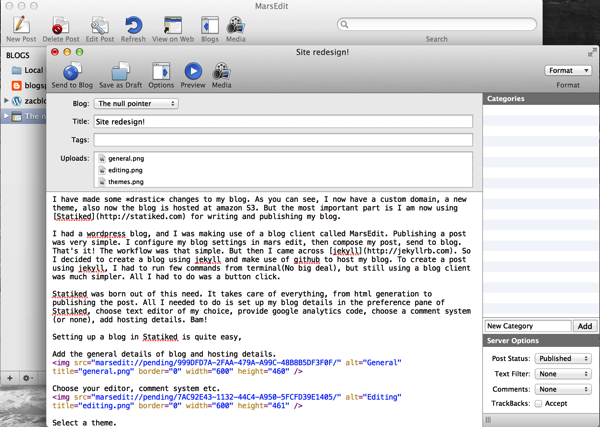Screen dimensions: 600x427
Task: Close the Site redesign editor window
Action: click(x=55, y=52)
